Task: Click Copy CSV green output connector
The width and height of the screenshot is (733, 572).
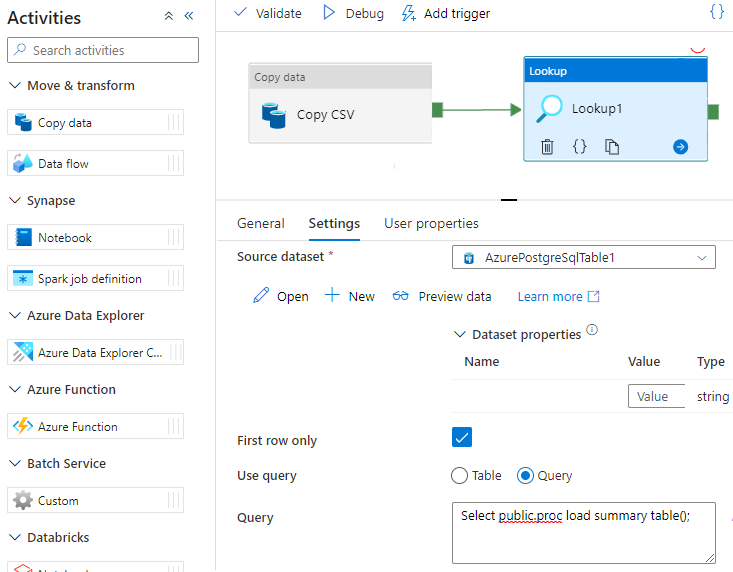Action: tap(438, 110)
